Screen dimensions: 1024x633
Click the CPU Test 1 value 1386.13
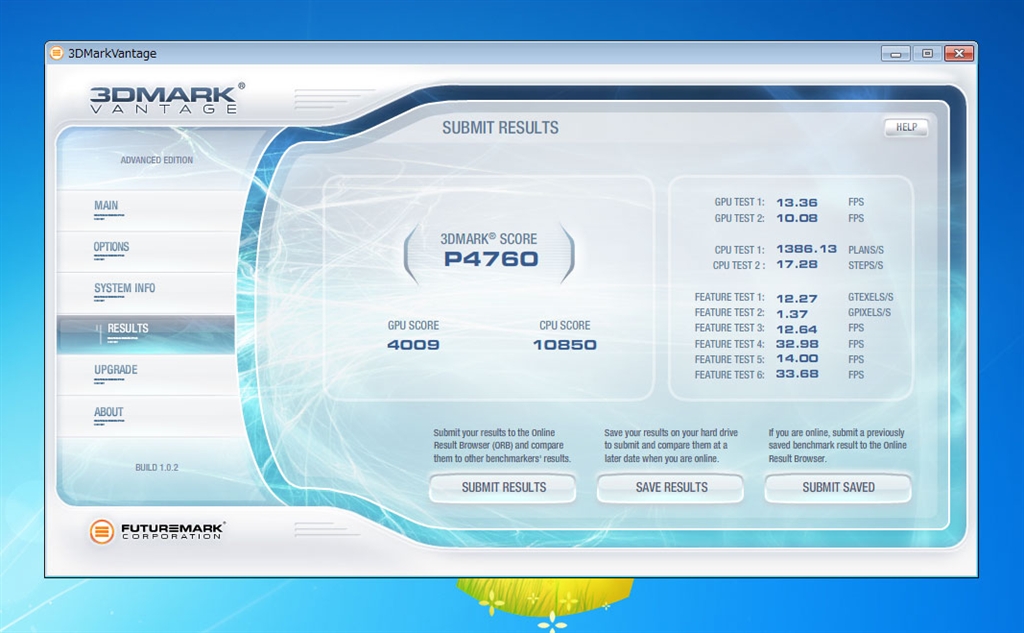pyautogui.click(x=806, y=249)
